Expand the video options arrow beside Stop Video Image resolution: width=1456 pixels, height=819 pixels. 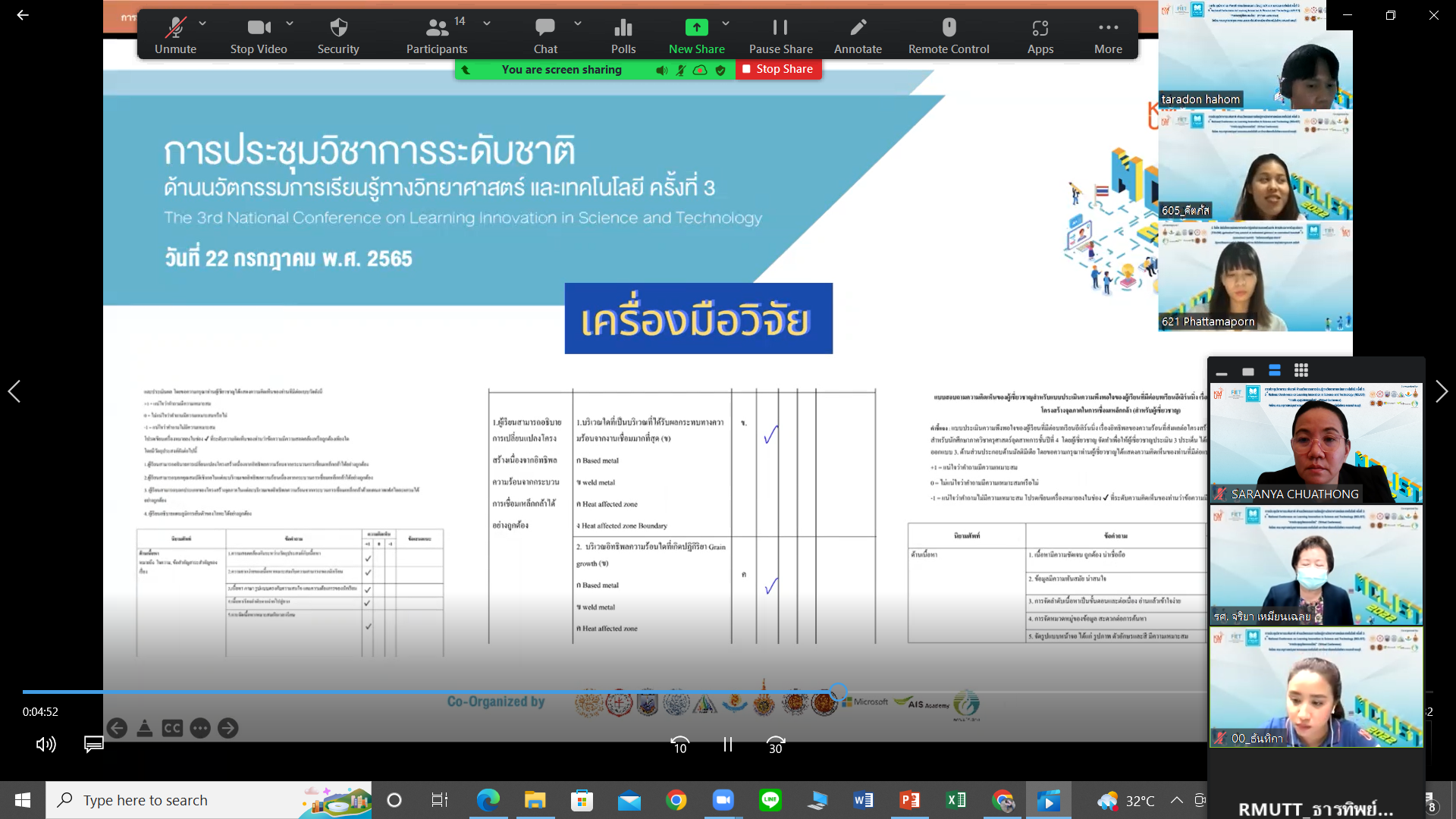[290, 24]
